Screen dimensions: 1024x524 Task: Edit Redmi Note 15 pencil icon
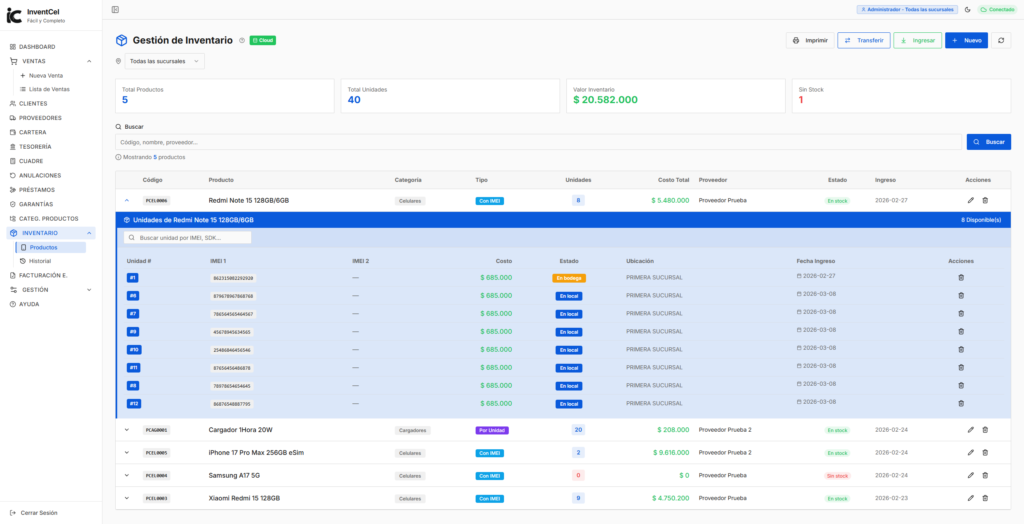point(970,200)
